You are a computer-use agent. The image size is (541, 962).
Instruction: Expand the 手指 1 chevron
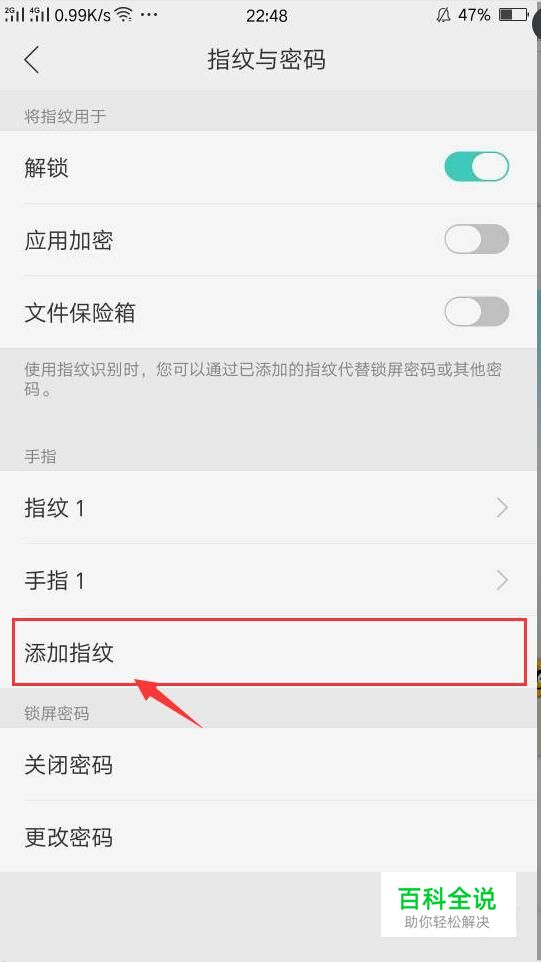coord(502,580)
